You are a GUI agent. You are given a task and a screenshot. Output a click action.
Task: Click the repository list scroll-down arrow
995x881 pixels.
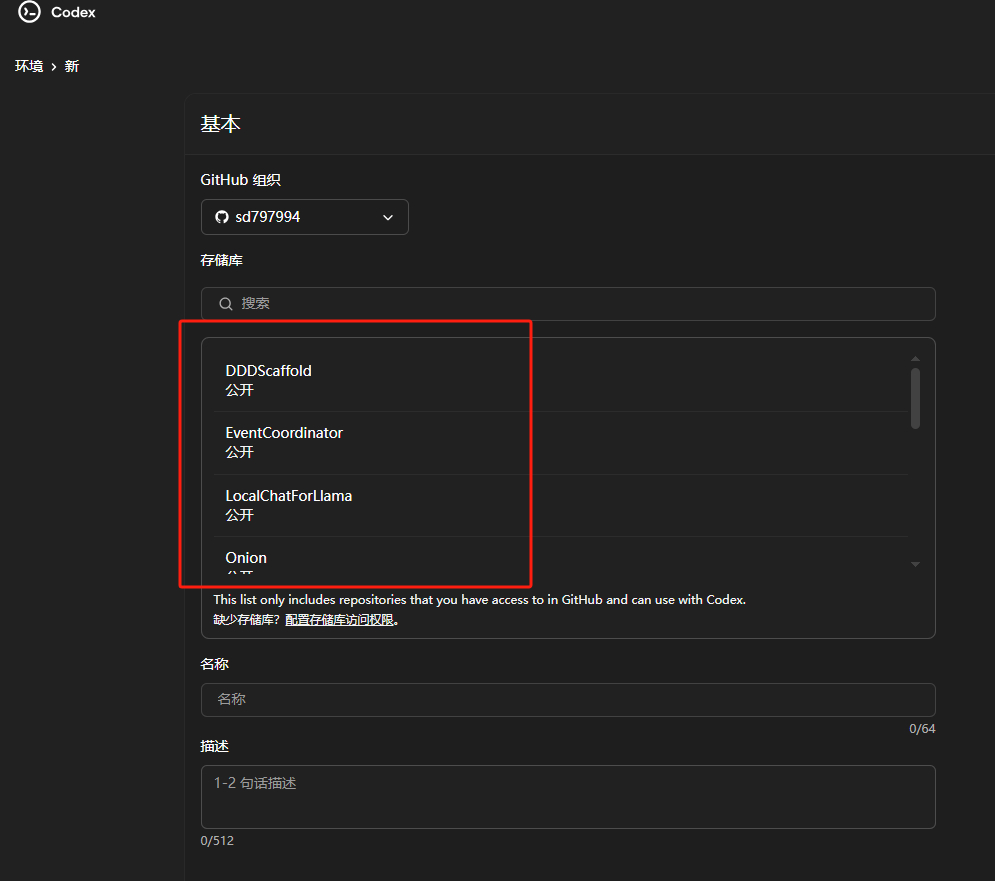coord(915,565)
